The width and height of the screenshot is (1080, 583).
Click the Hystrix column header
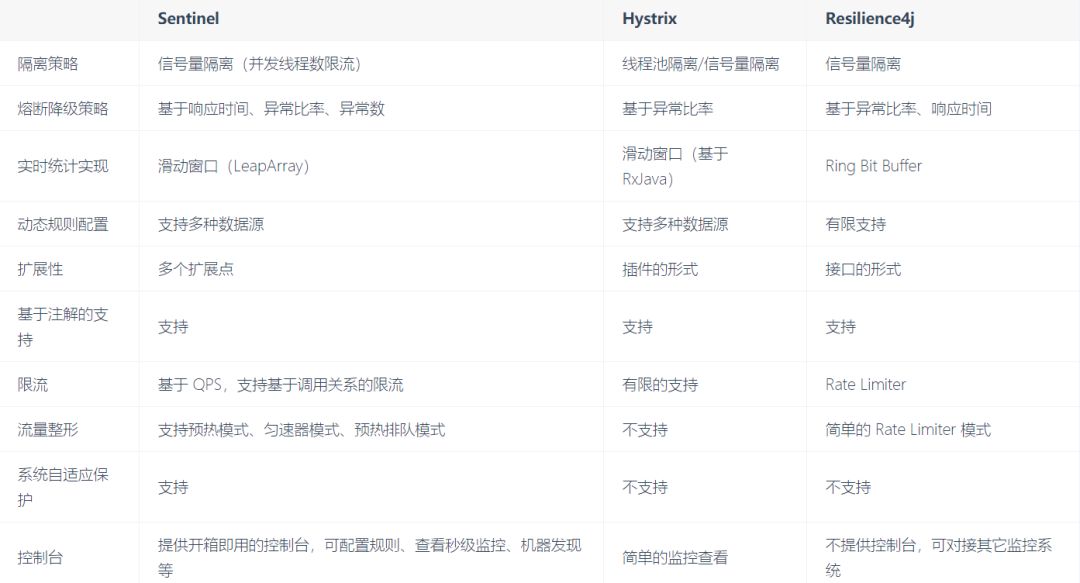649,19
